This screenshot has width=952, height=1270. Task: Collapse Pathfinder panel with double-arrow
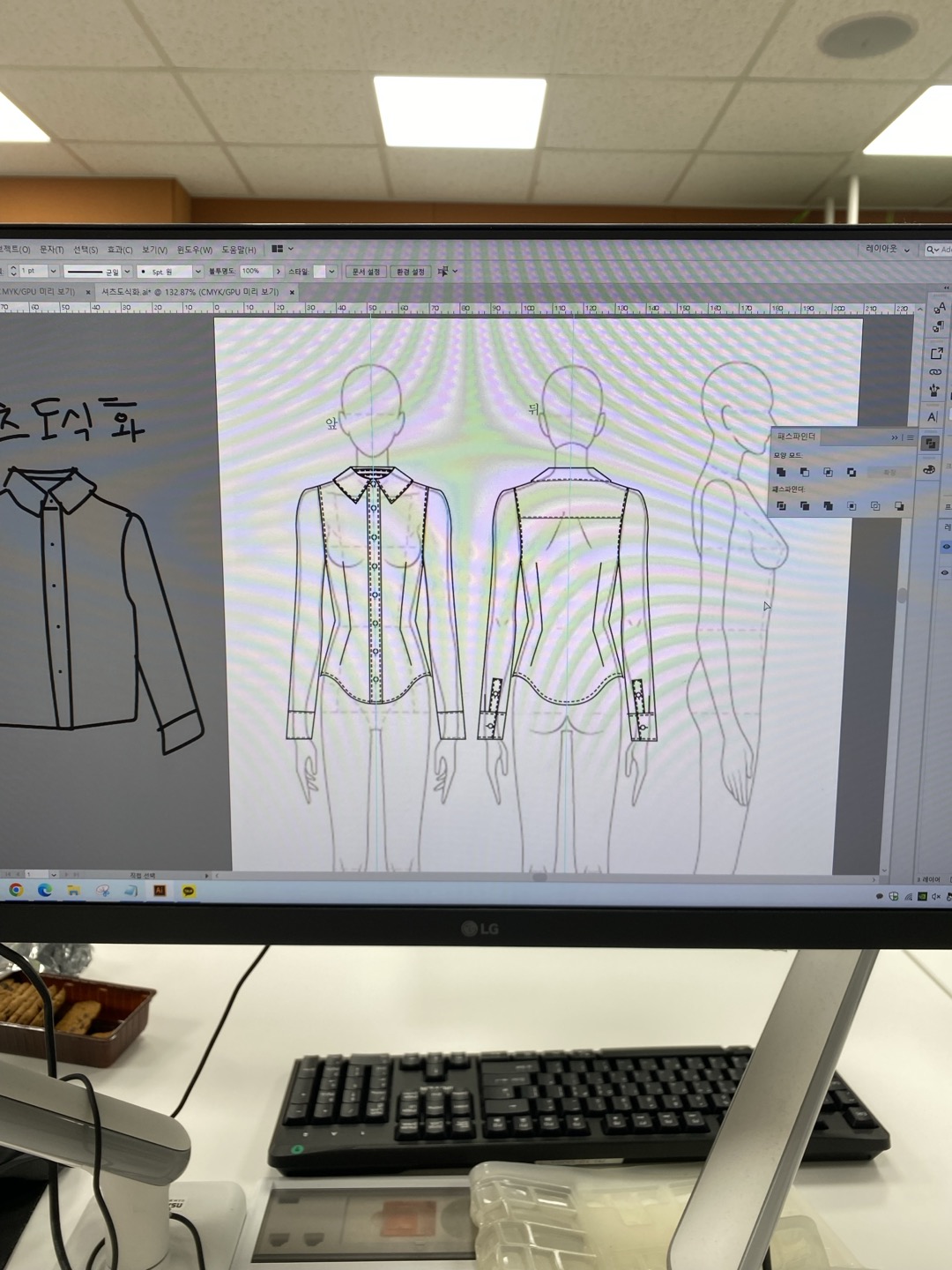click(x=894, y=437)
